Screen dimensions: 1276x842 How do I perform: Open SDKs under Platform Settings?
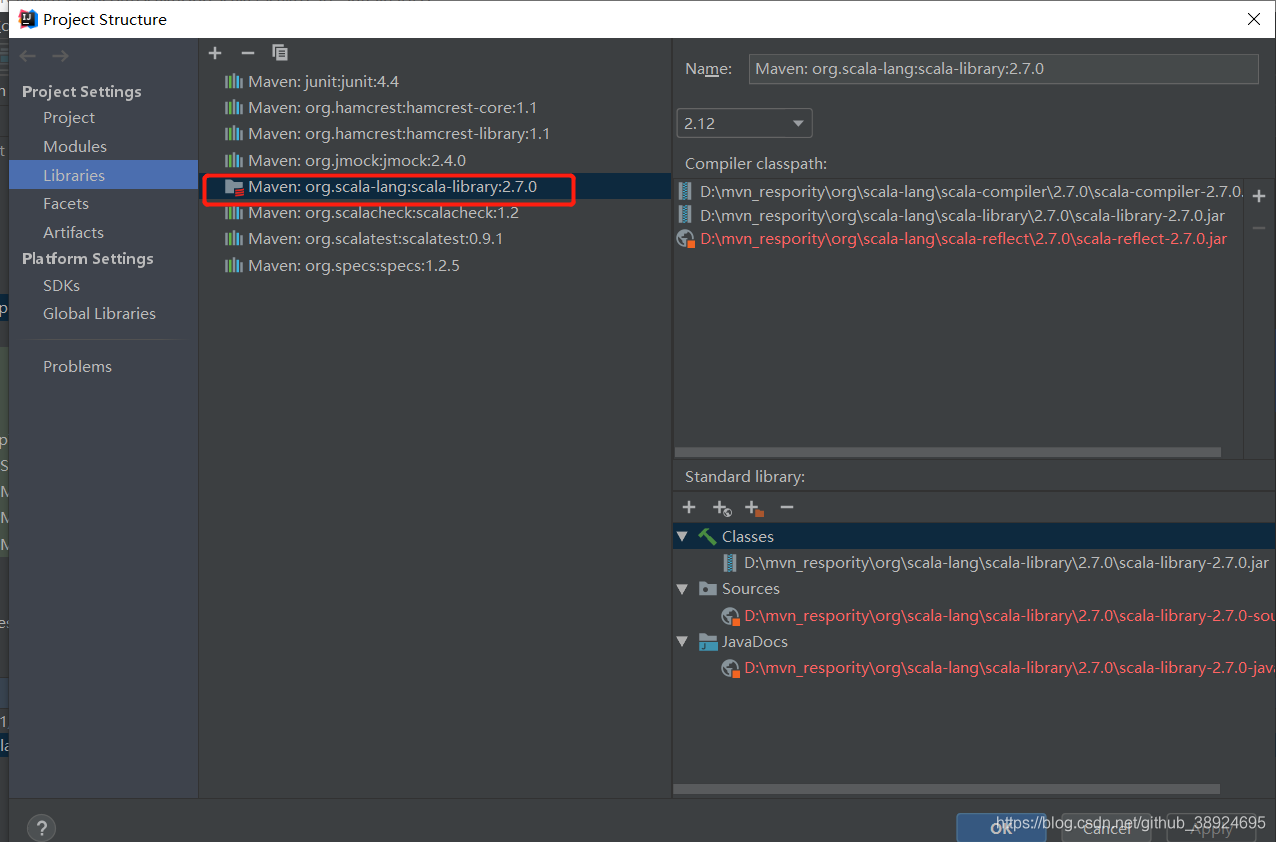point(61,286)
